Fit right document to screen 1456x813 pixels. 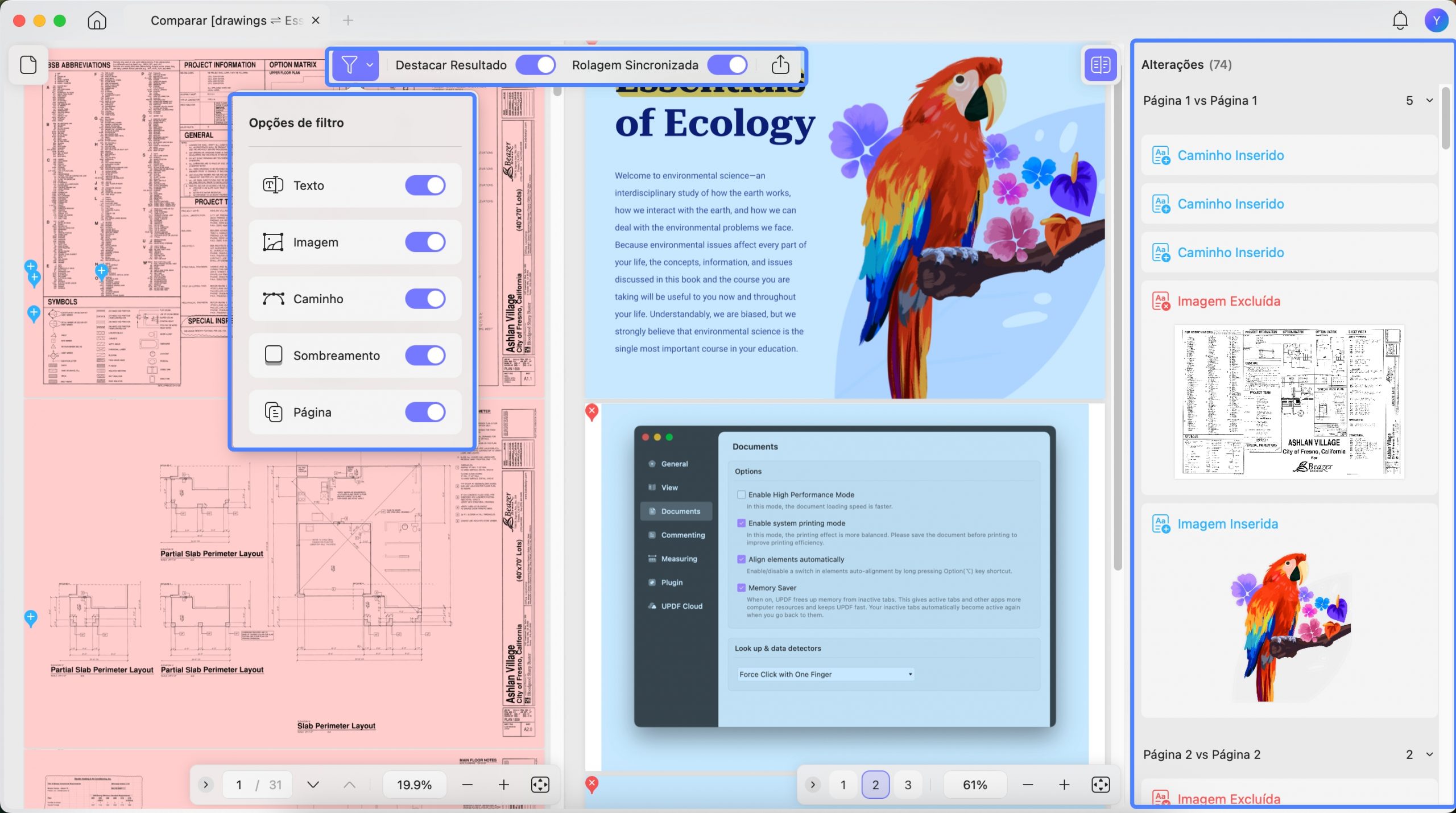pos(1101,785)
